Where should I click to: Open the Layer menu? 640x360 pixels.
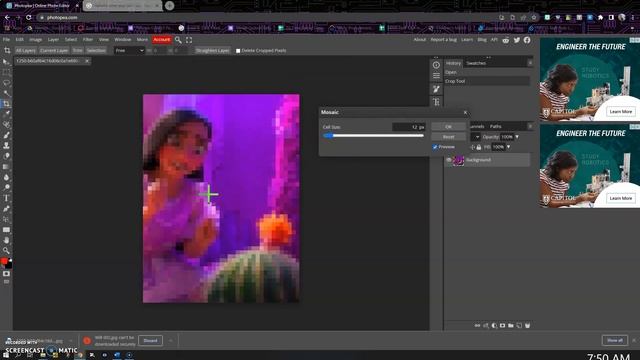click(x=53, y=40)
